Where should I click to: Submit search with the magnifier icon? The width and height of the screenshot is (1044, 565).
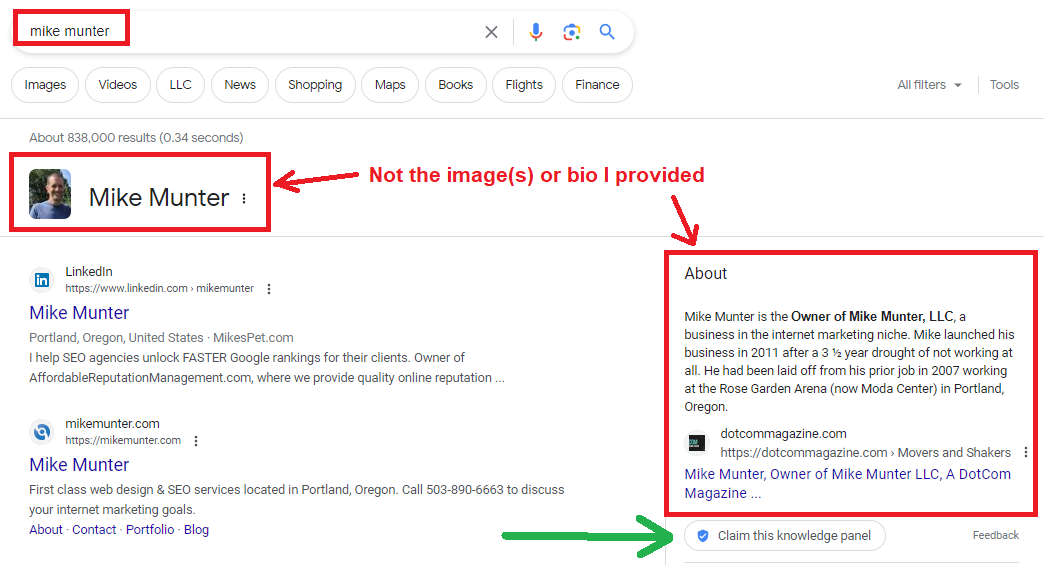coord(607,31)
